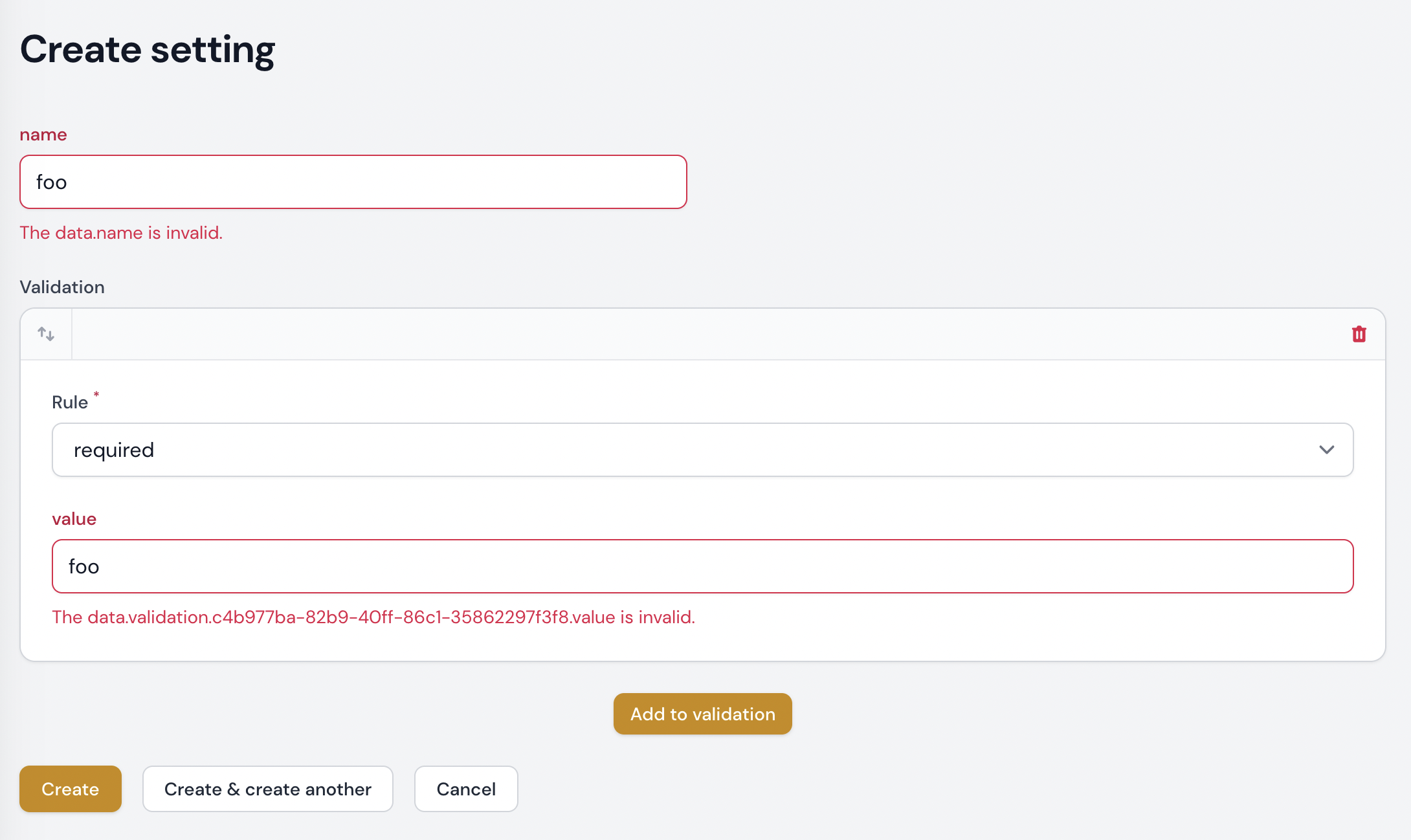Choose Create & create another

(x=267, y=789)
